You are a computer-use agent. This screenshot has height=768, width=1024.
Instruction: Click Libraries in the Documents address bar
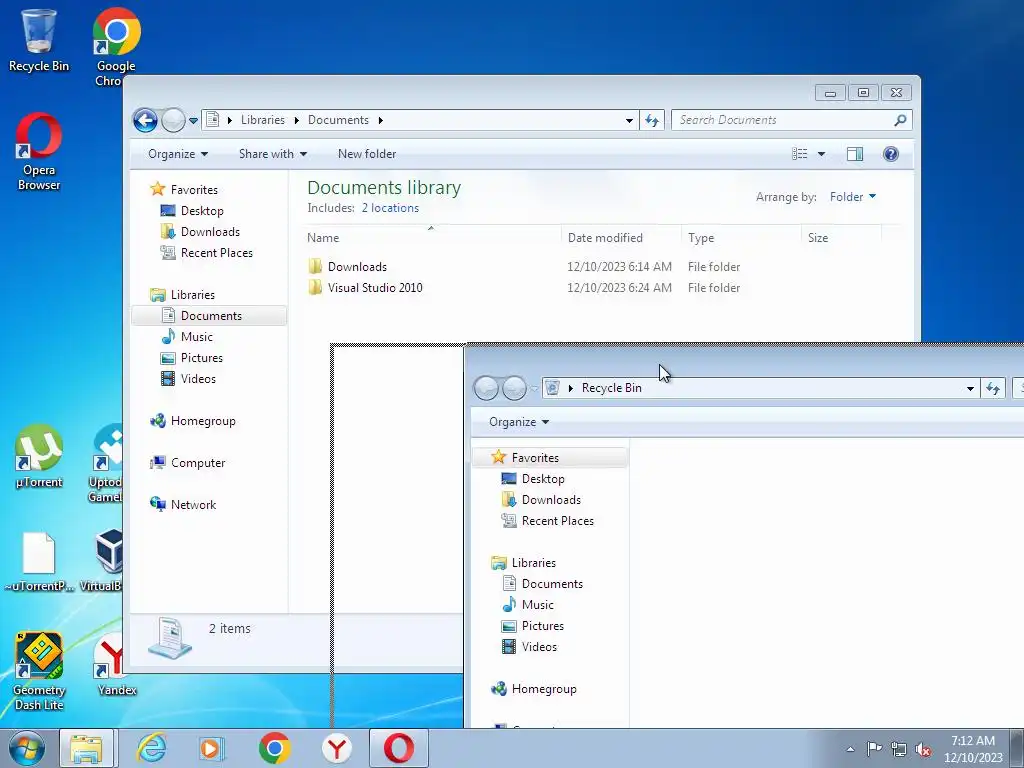[263, 120]
